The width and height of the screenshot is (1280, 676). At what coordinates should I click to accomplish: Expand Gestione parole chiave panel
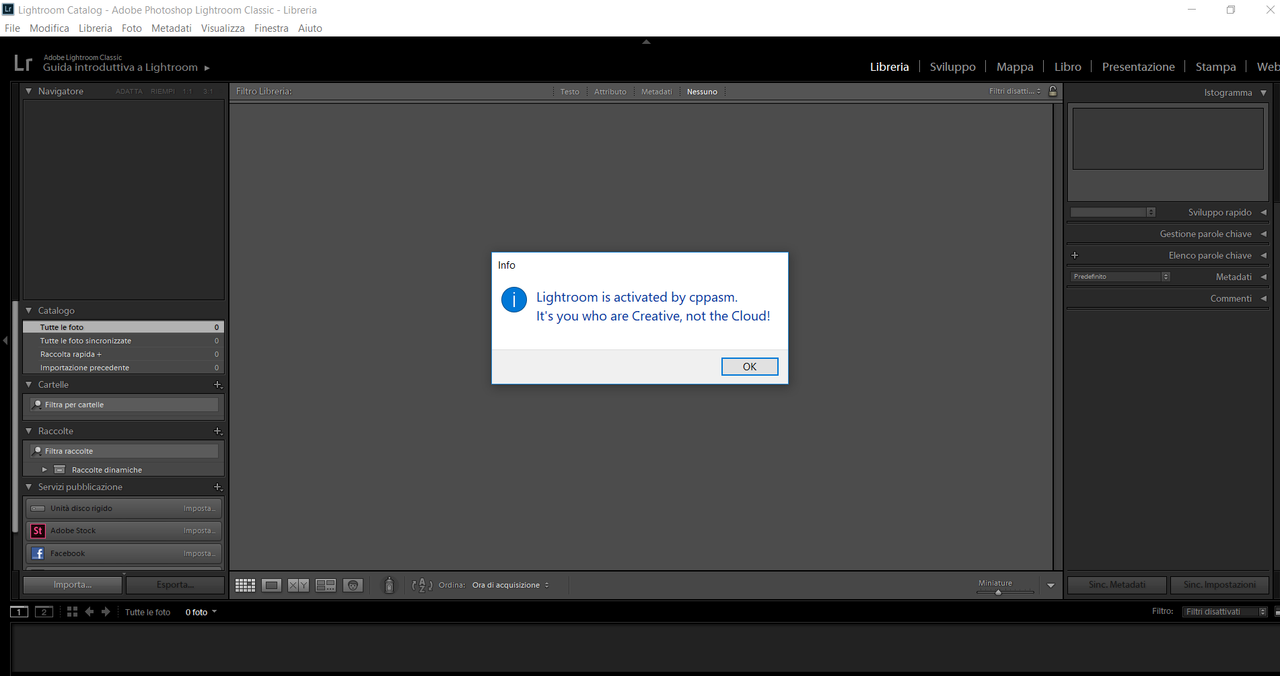click(1264, 234)
